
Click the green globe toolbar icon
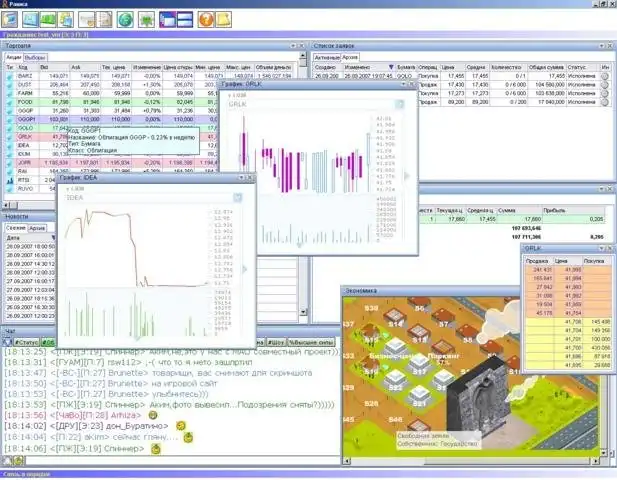[x=125, y=19]
